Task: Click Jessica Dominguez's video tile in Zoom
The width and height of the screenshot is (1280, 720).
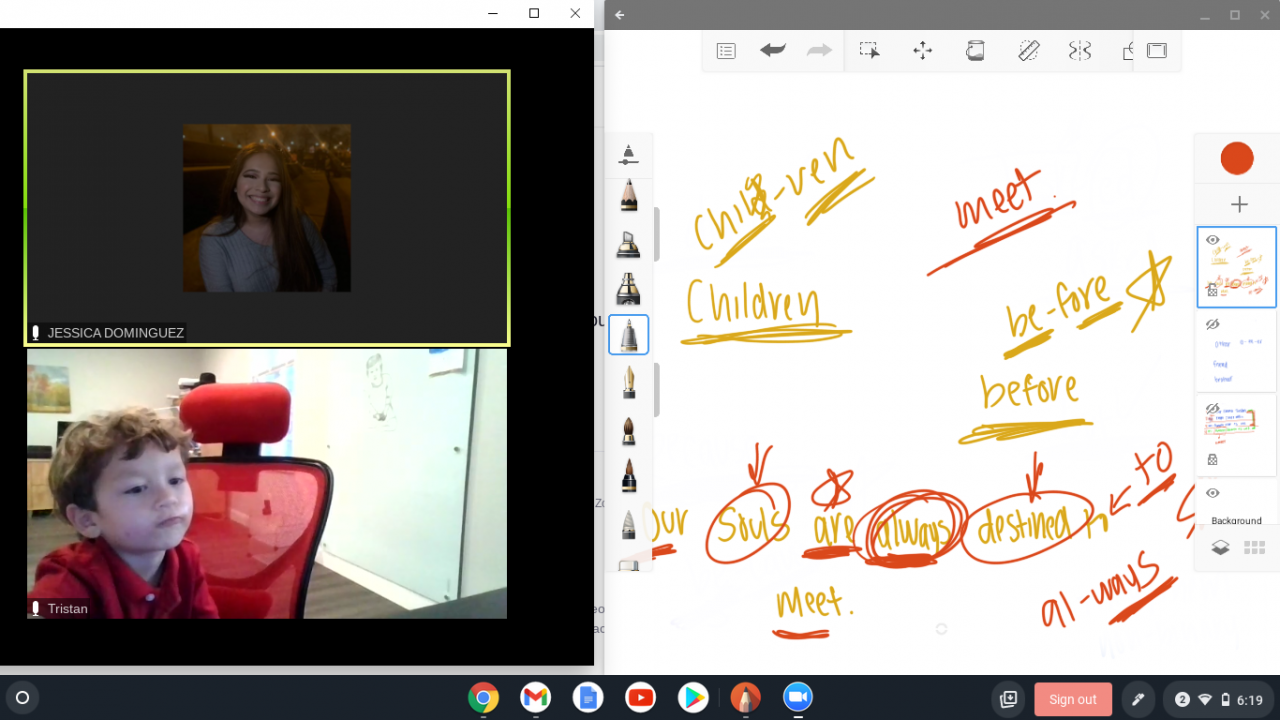Action: (267, 208)
